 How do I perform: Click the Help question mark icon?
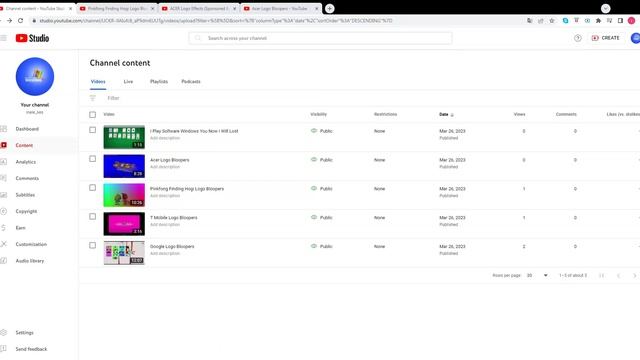(x=578, y=38)
